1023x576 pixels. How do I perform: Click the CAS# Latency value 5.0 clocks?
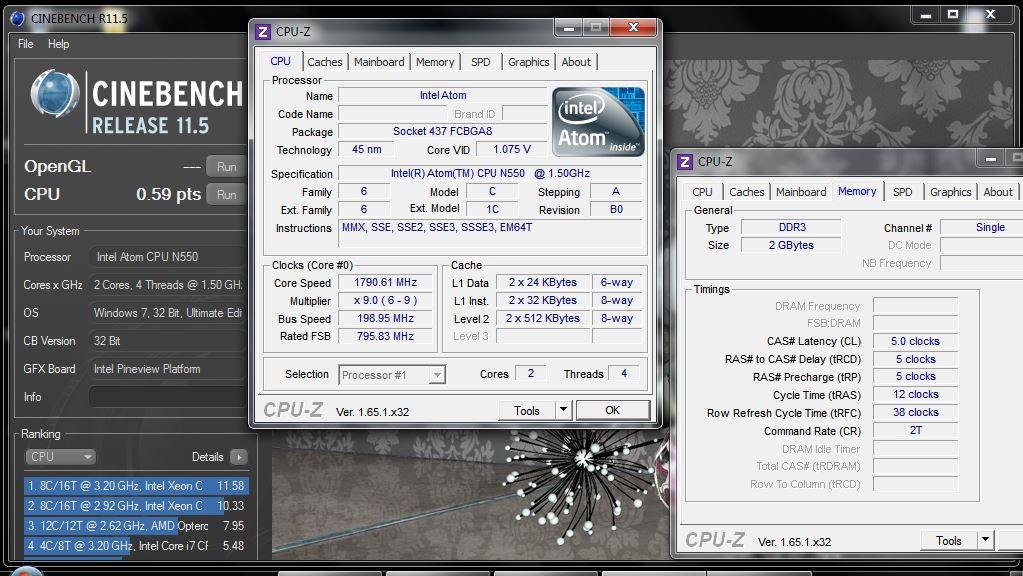915,341
